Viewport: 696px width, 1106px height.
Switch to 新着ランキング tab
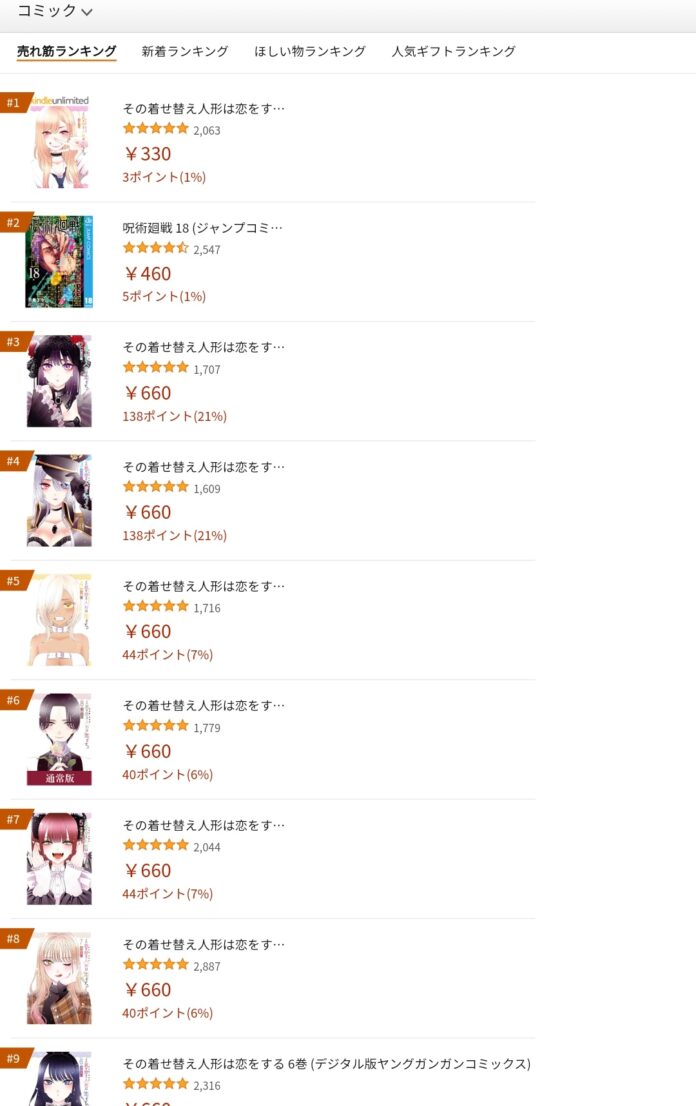185,51
